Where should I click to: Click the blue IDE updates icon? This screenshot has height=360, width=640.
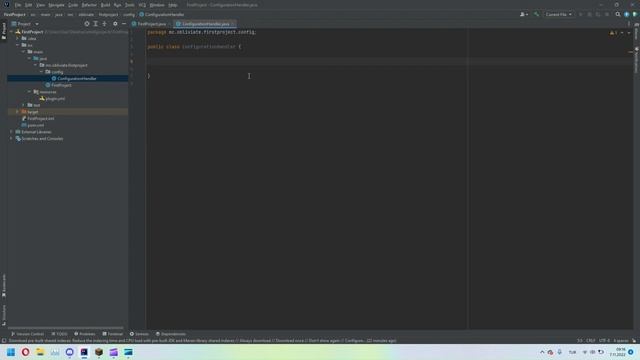tap(627, 14)
